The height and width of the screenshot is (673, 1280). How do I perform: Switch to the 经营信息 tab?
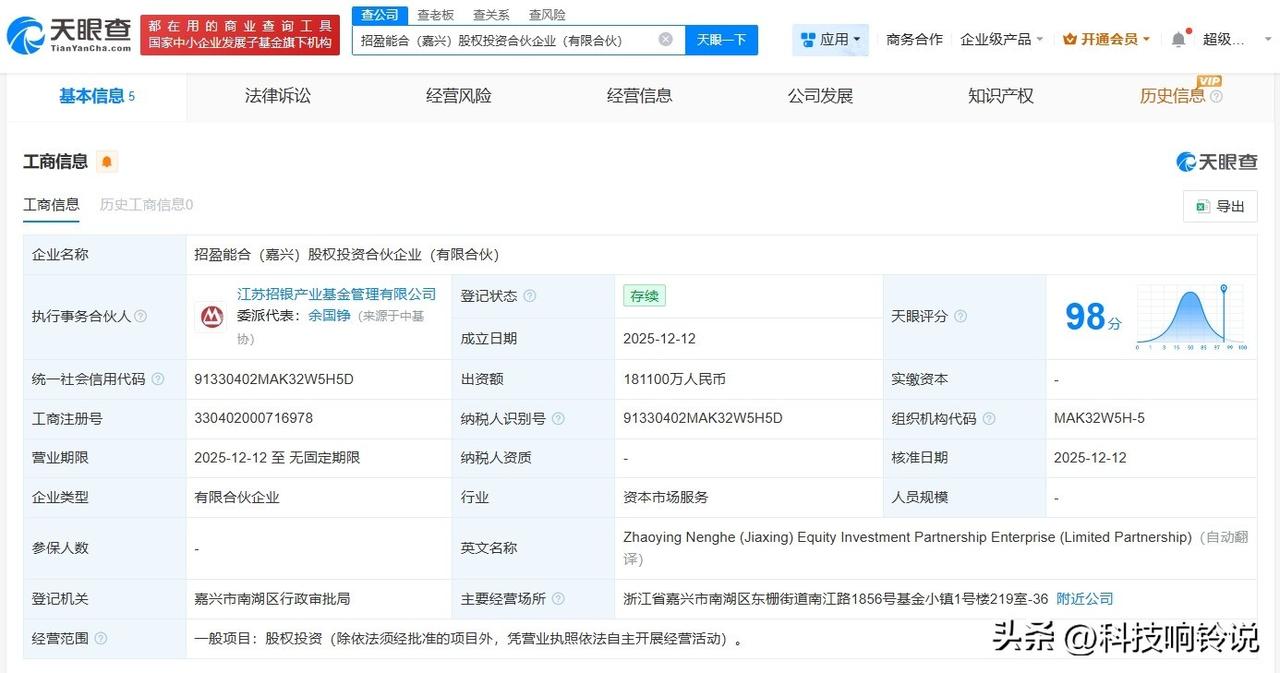point(640,96)
